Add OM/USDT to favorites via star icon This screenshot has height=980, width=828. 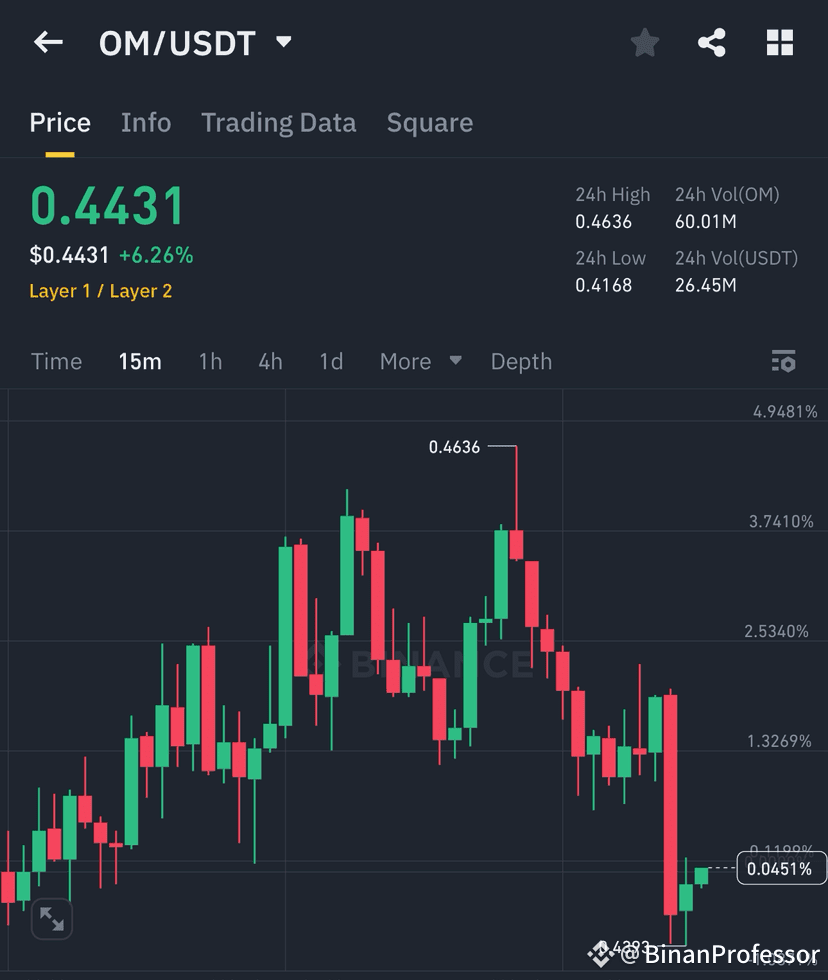point(644,42)
